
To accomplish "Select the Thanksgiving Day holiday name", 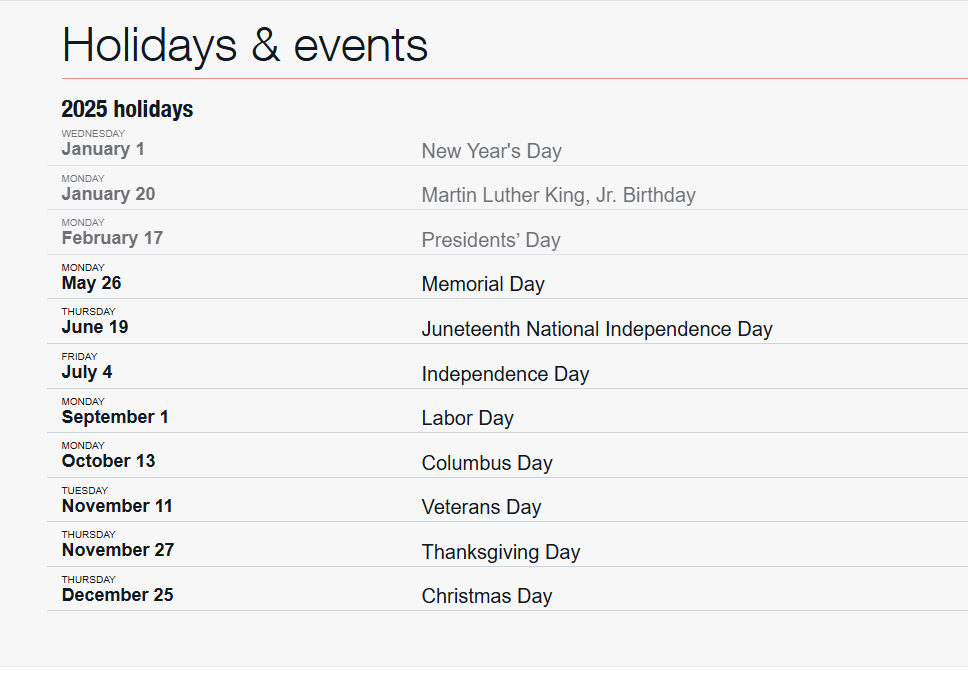I will coord(501,552).
